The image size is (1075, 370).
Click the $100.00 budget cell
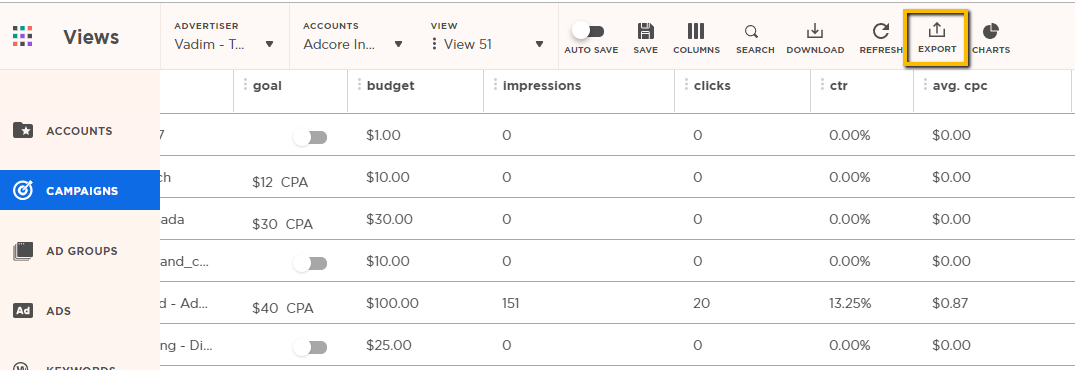coord(392,303)
